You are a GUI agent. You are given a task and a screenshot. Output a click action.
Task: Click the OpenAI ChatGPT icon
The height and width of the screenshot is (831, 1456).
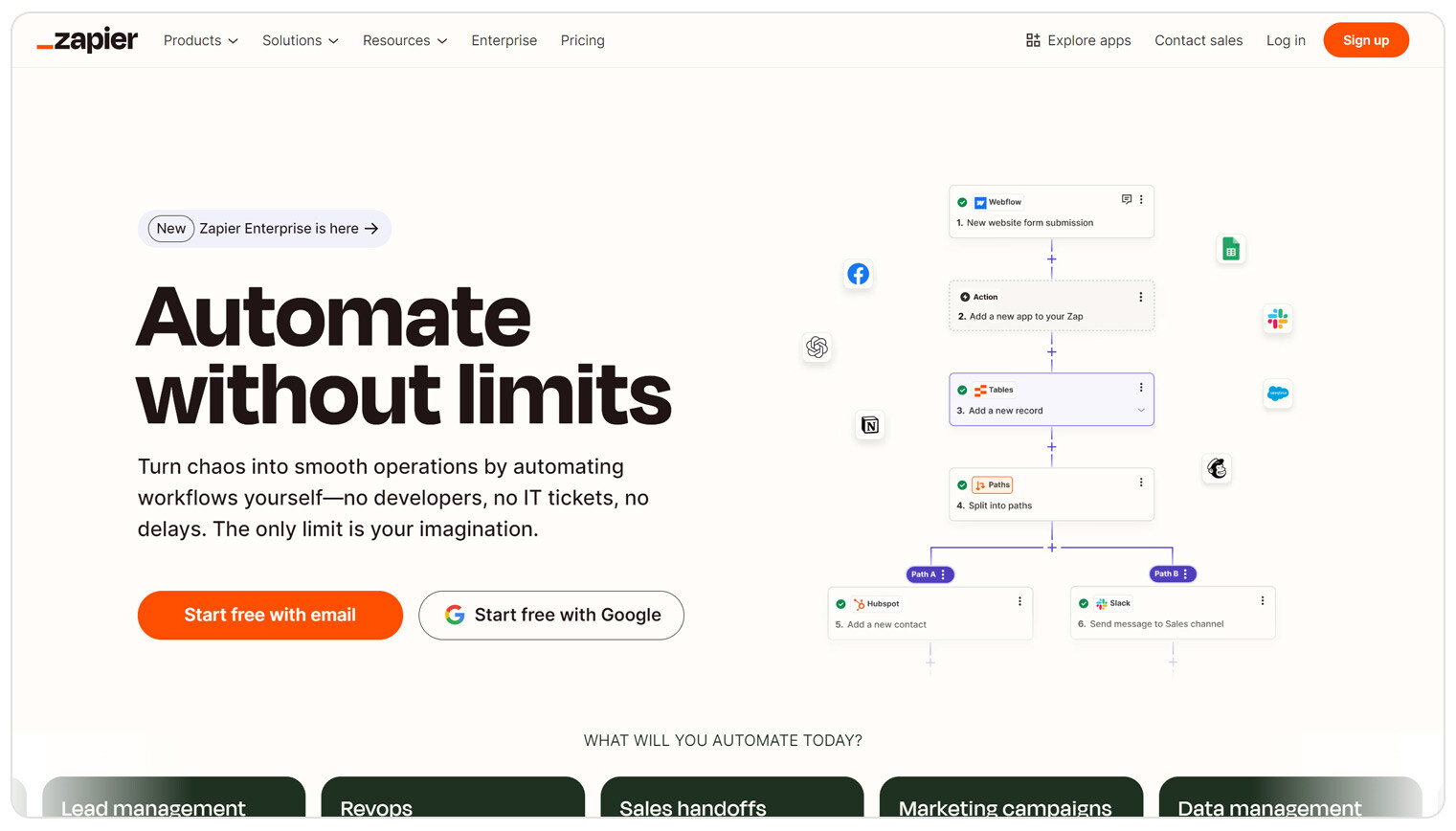[817, 348]
